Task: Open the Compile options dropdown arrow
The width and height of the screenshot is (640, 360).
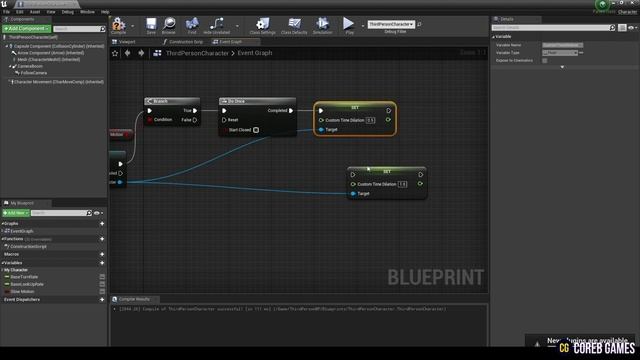Action: [133, 26]
